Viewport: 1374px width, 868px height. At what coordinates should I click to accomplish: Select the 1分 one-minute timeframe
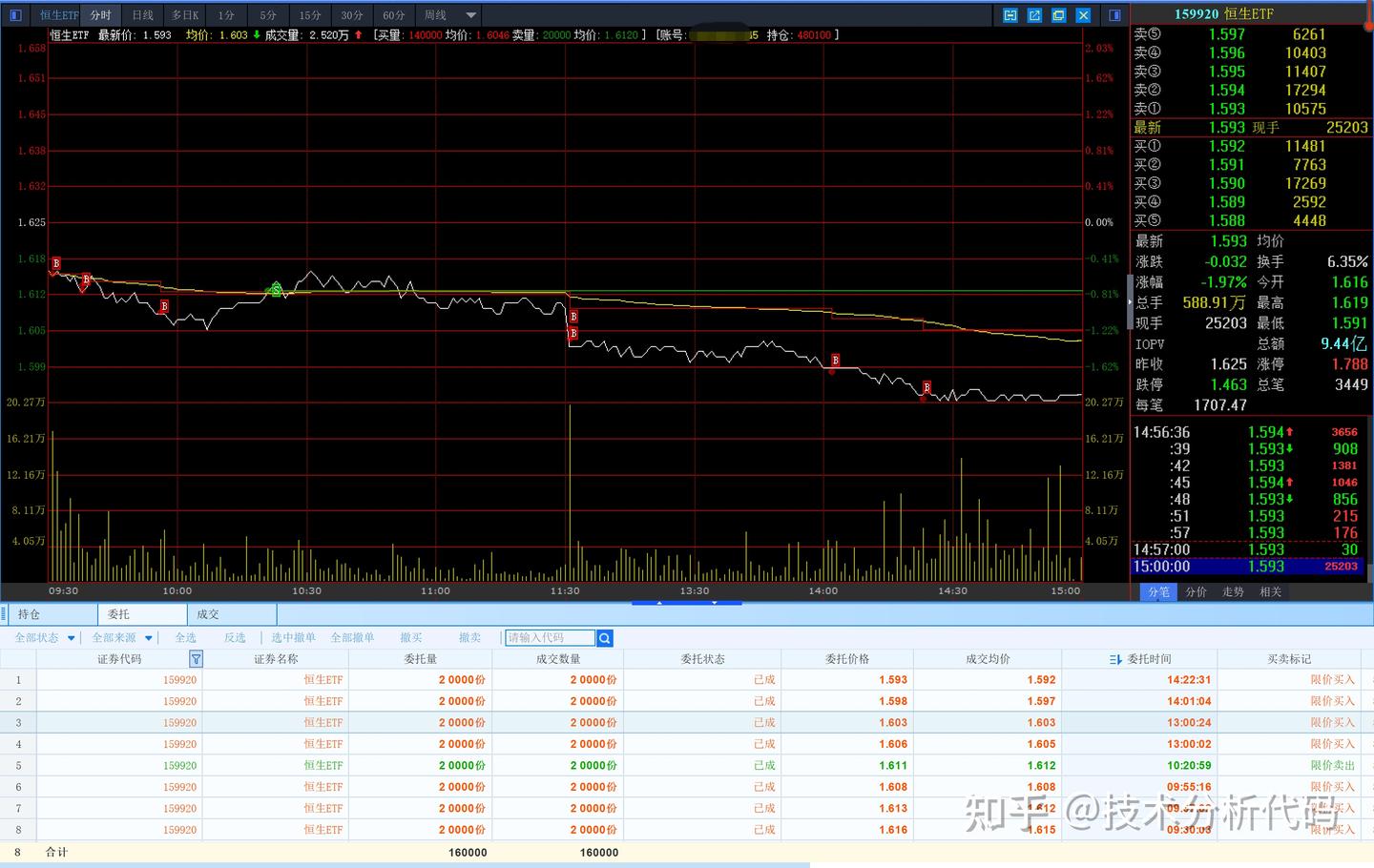tap(226, 15)
